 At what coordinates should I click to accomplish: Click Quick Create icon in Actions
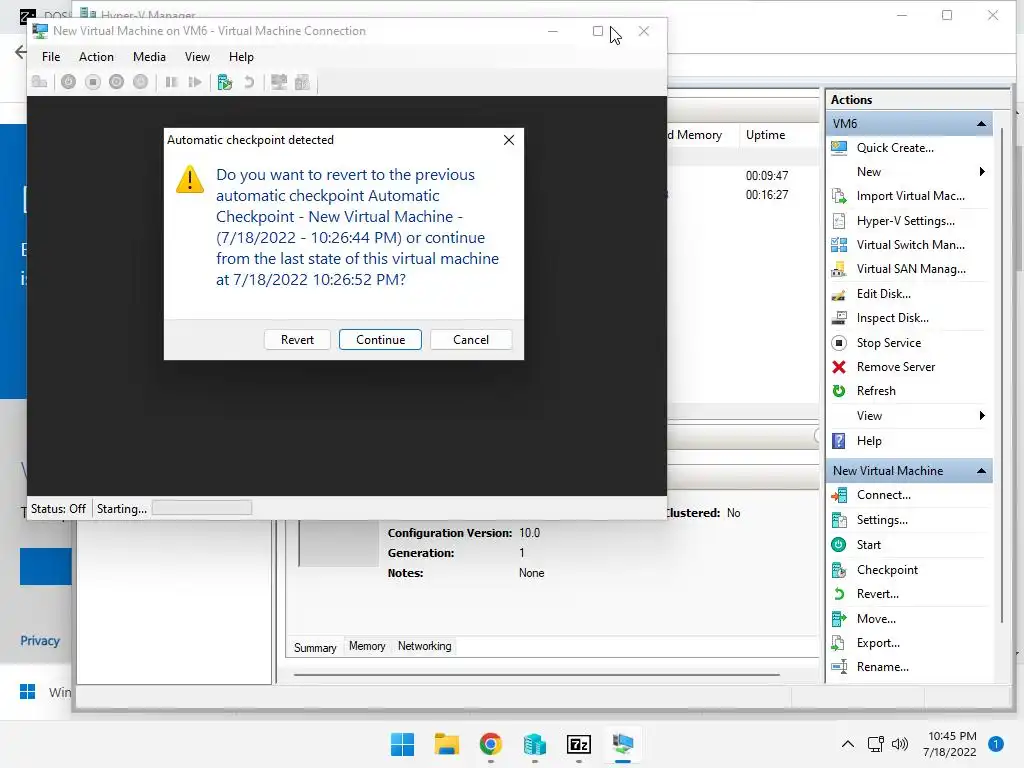[x=839, y=148]
